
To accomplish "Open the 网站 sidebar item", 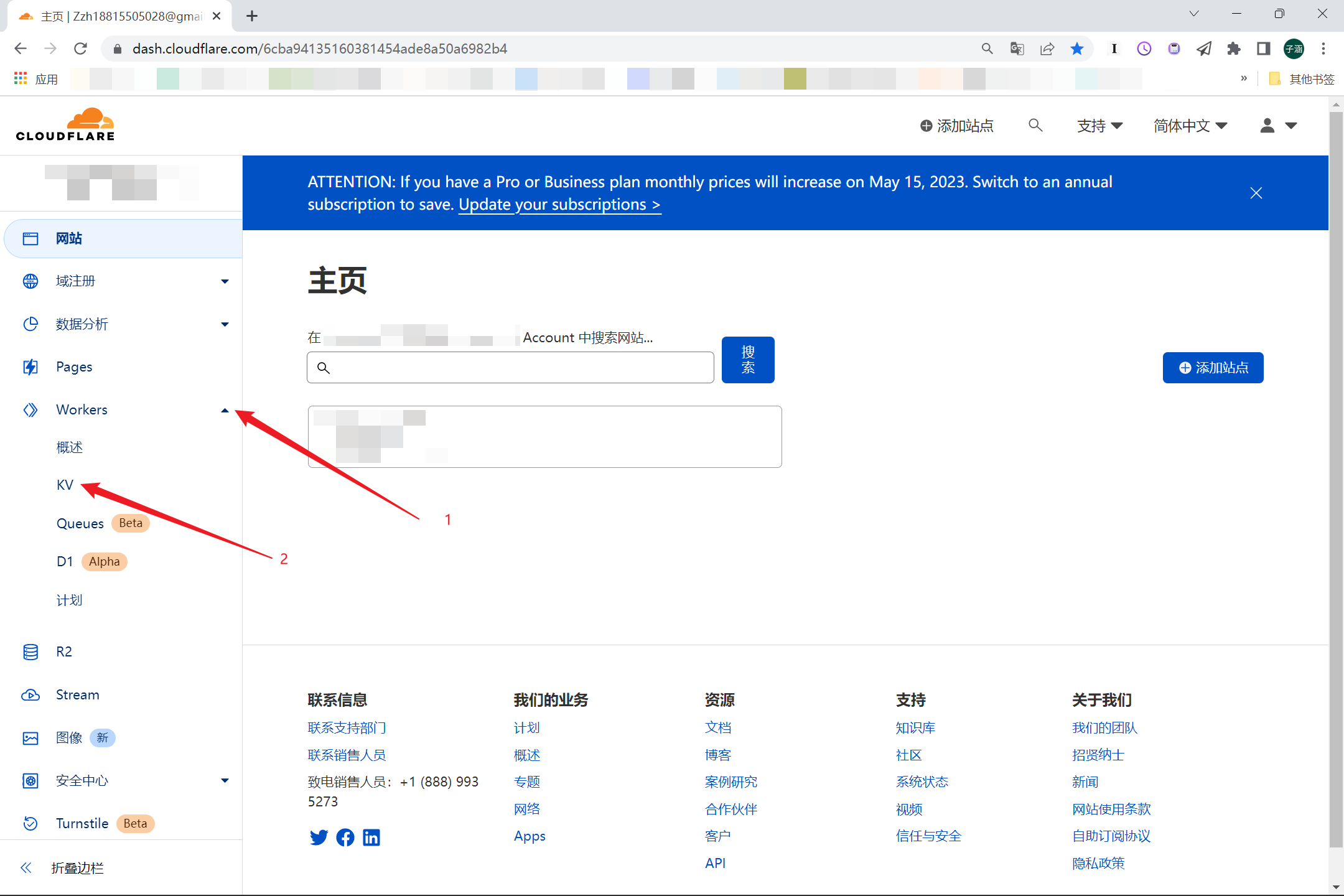I will [123, 238].
